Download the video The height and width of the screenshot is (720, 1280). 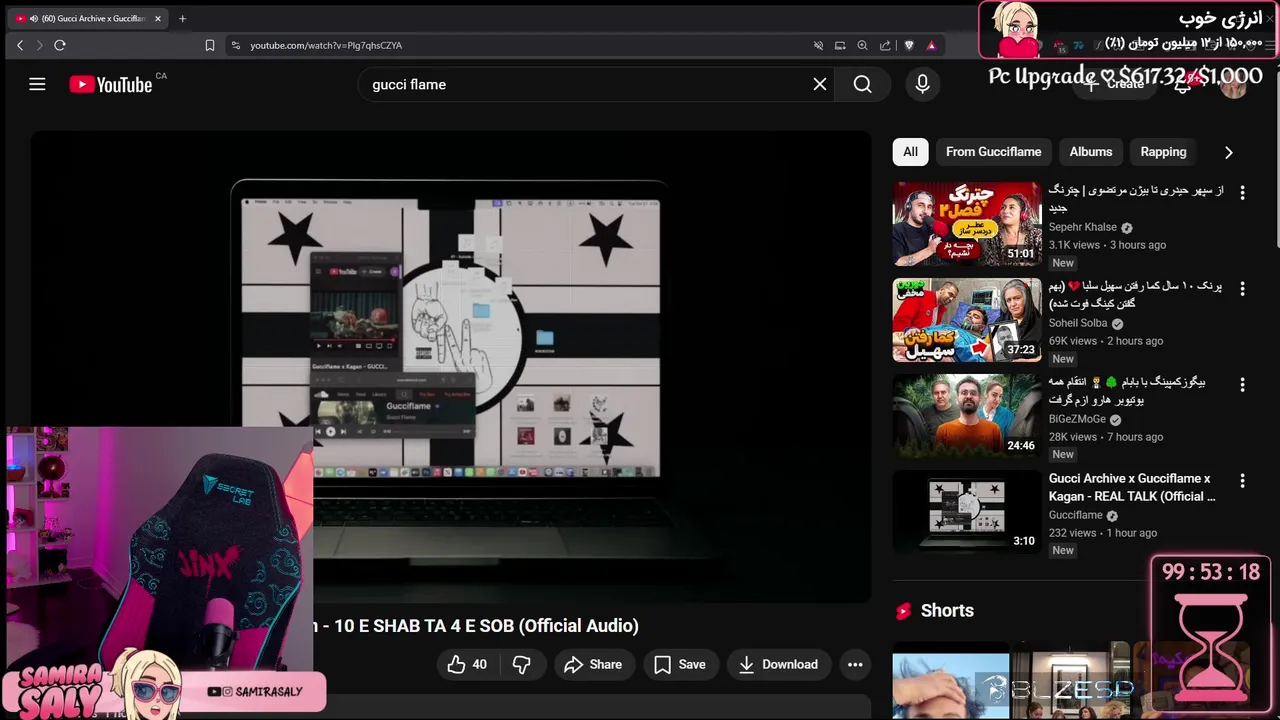click(778, 664)
